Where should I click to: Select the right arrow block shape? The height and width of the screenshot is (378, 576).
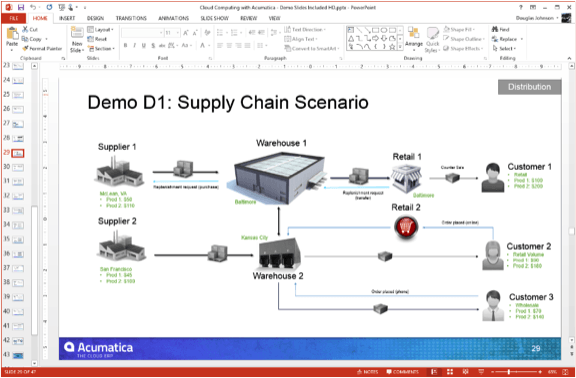(x=375, y=38)
